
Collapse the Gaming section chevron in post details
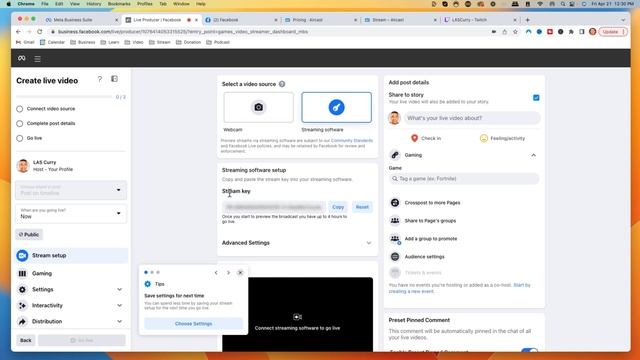533,155
